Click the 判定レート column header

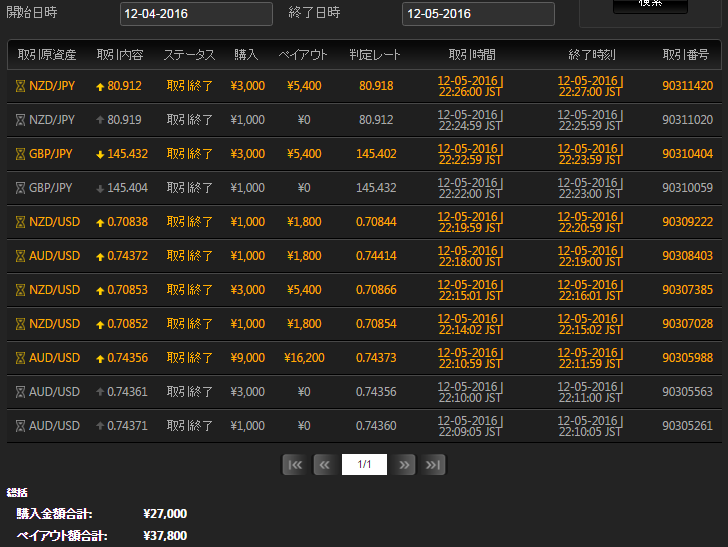tap(375, 54)
